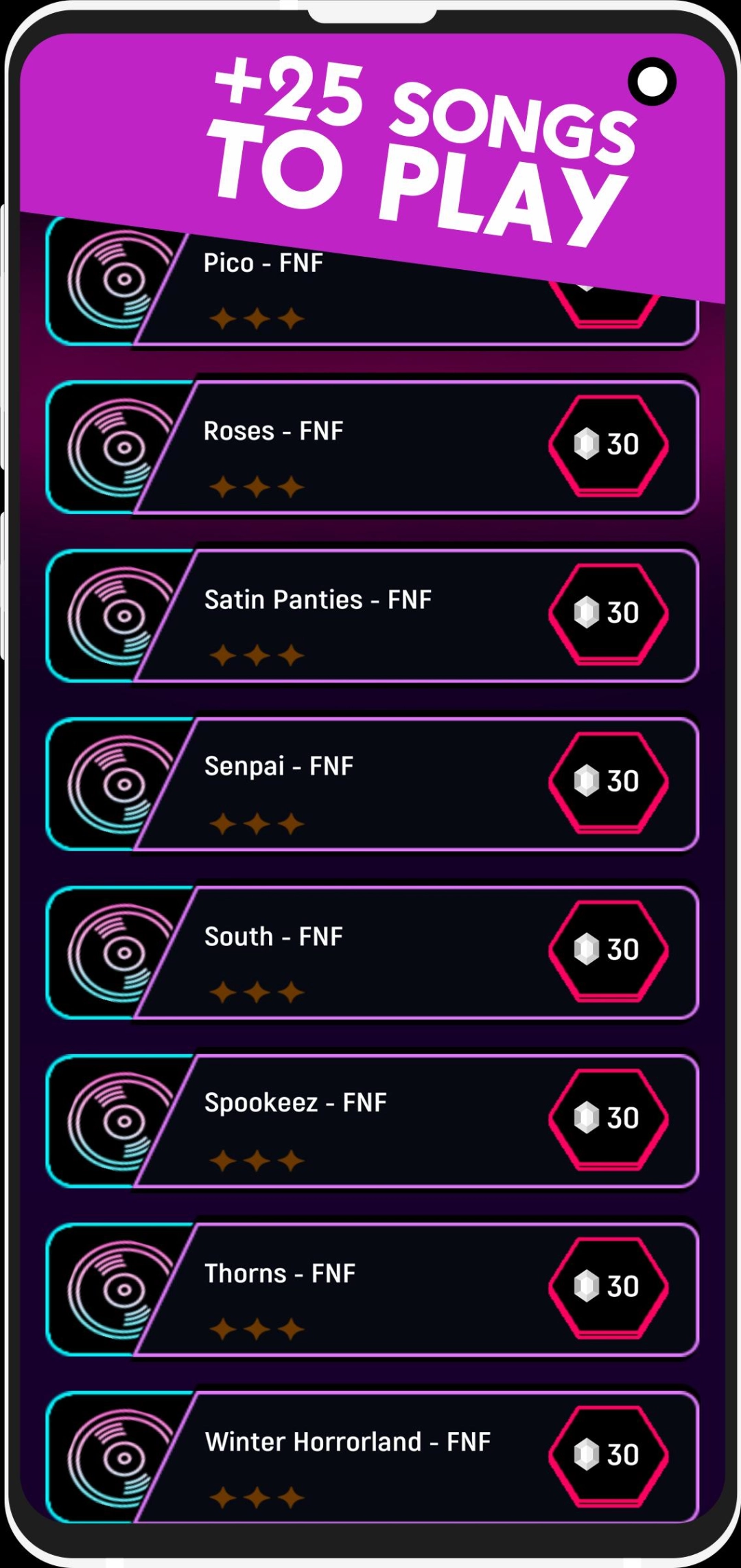Image resolution: width=741 pixels, height=1568 pixels.
Task: Open the Spookeez - FNF song title
Action: 295,1103
